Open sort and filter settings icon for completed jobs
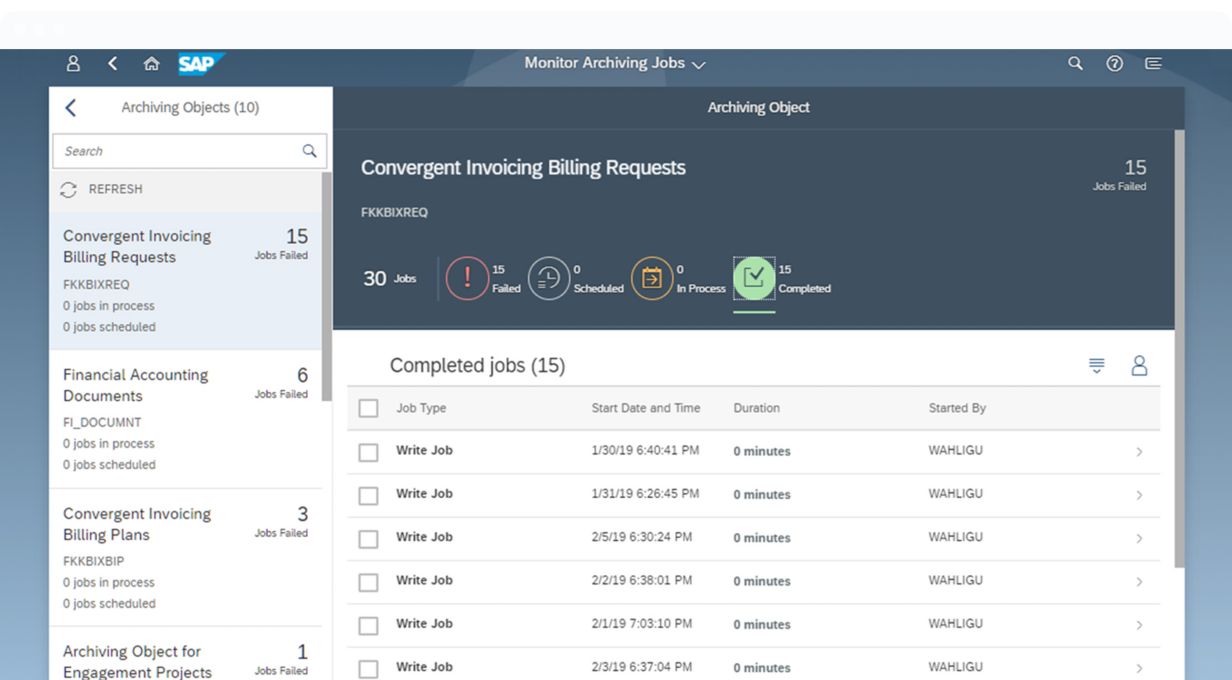The width and height of the screenshot is (1232, 680). 1097,366
